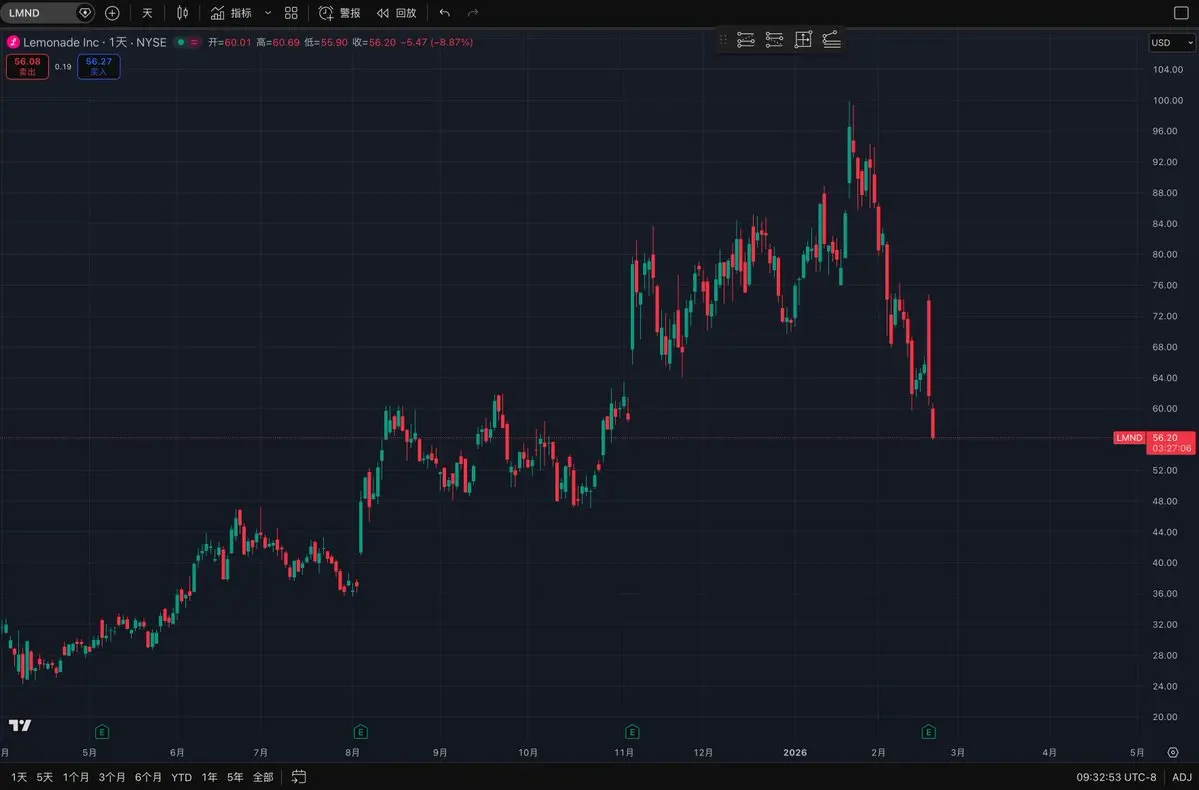The height and width of the screenshot is (790, 1199).
Task: Select the 6个月 range tab
Action: 148,777
